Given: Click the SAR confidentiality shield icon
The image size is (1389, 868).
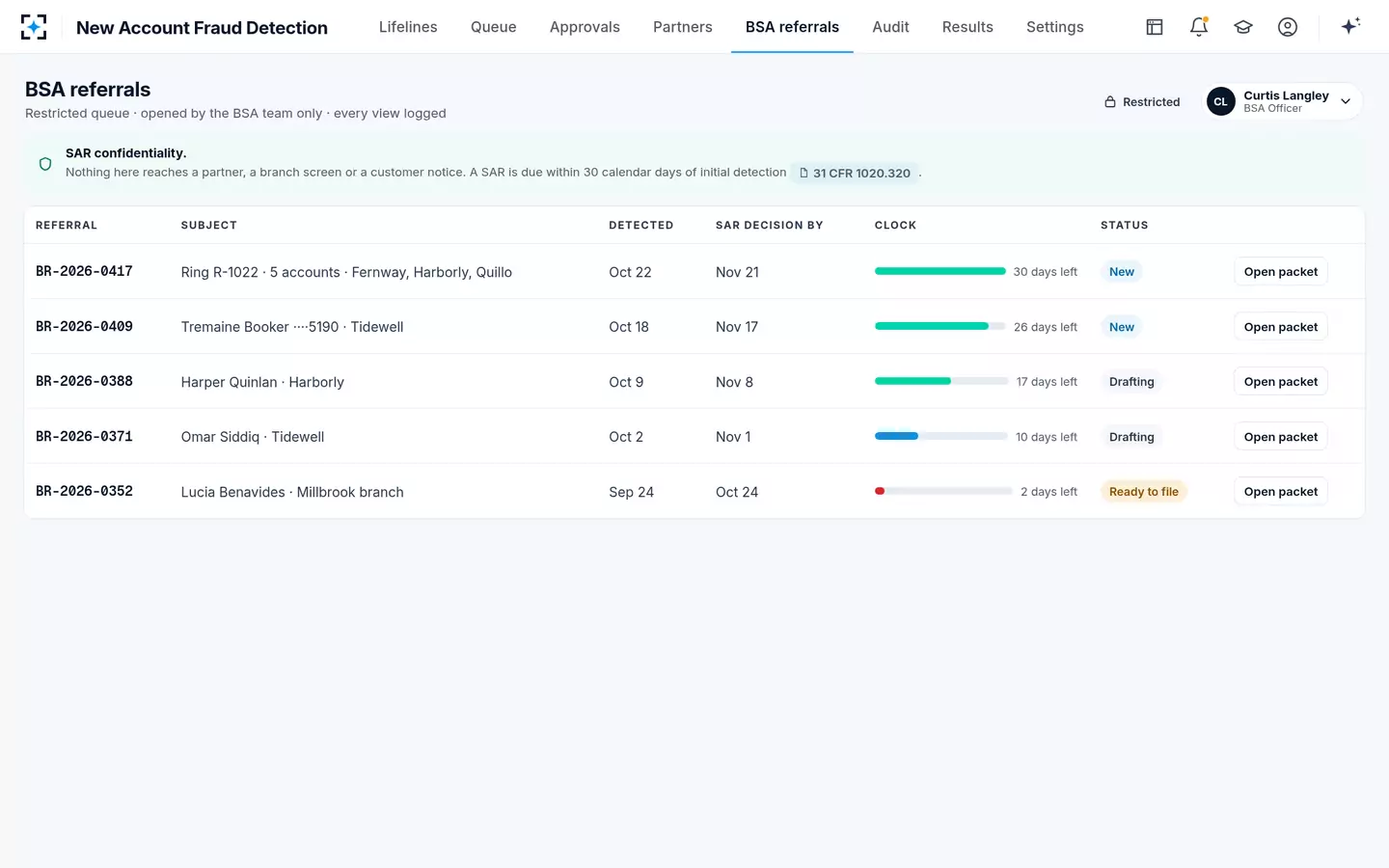Looking at the screenshot, I should (x=45, y=164).
